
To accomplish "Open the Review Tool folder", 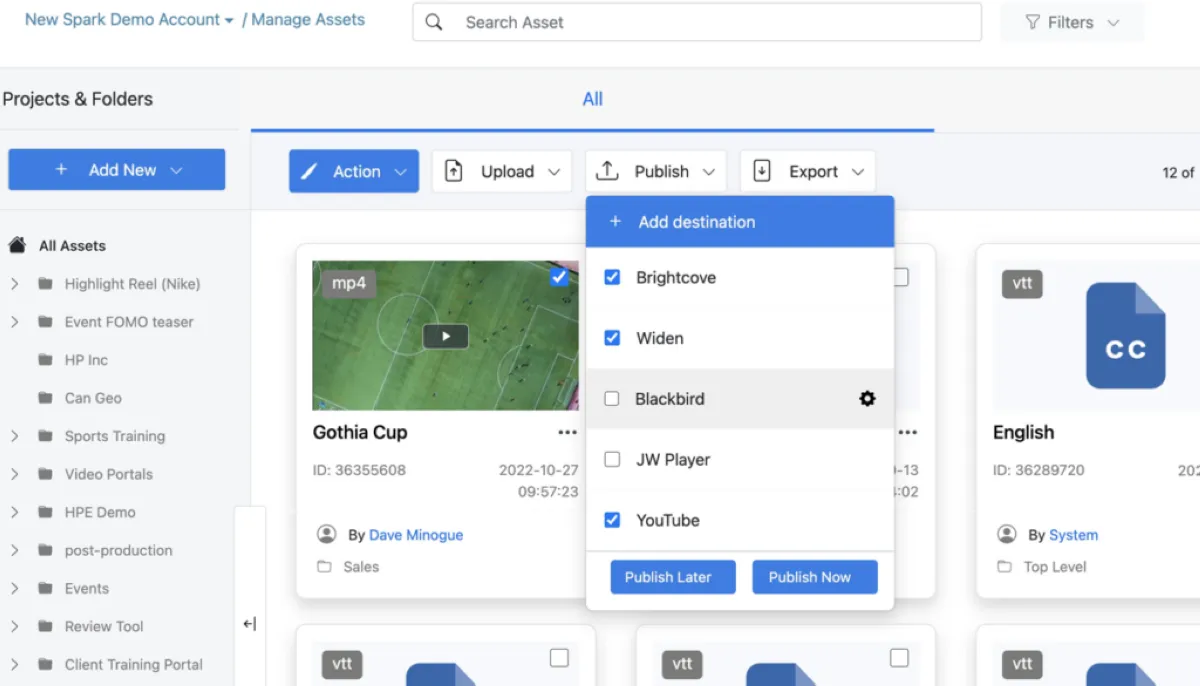I will click(x=104, y=626).
